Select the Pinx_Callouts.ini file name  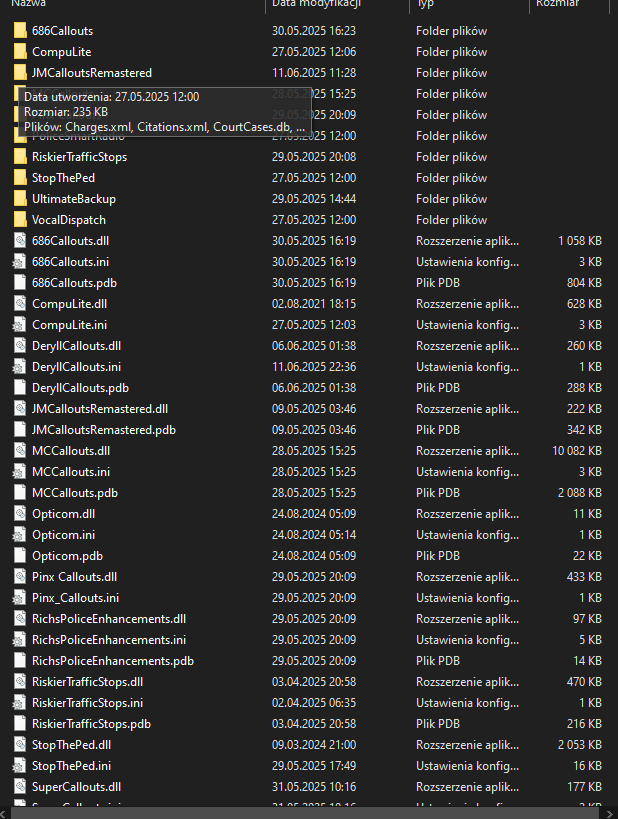pos(75,598)
